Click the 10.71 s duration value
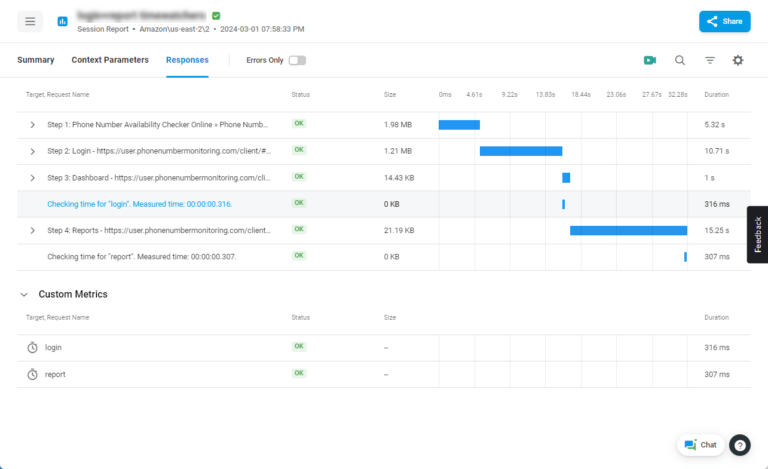 717,151
